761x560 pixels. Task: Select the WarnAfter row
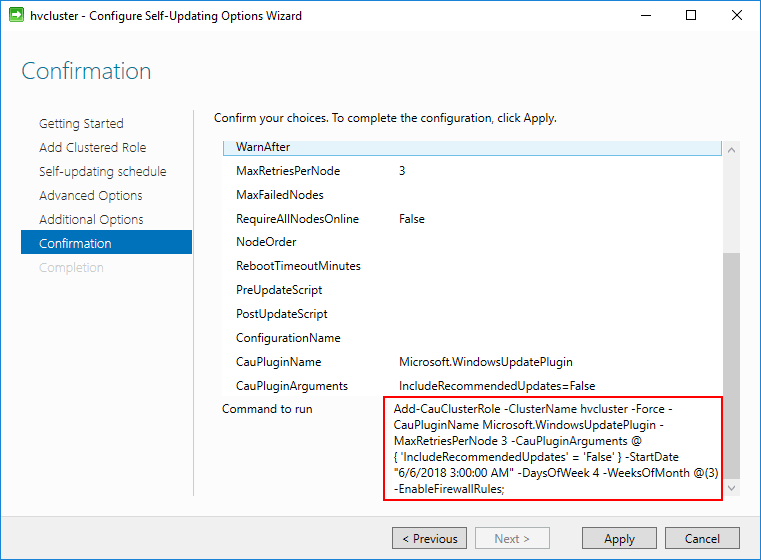[x=472, y=148]
